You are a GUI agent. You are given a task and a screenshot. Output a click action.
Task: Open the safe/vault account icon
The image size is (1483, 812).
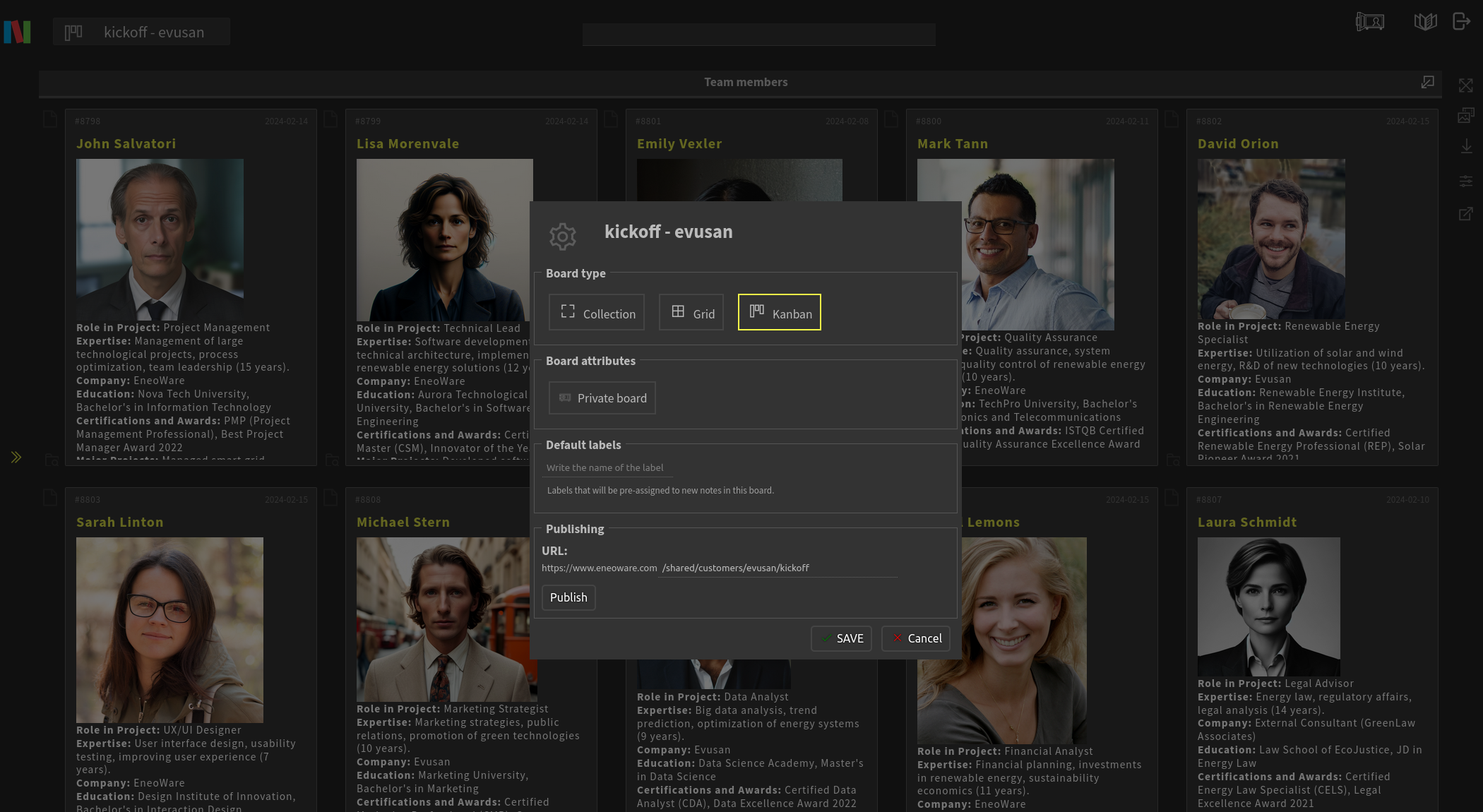point(1369,22)
